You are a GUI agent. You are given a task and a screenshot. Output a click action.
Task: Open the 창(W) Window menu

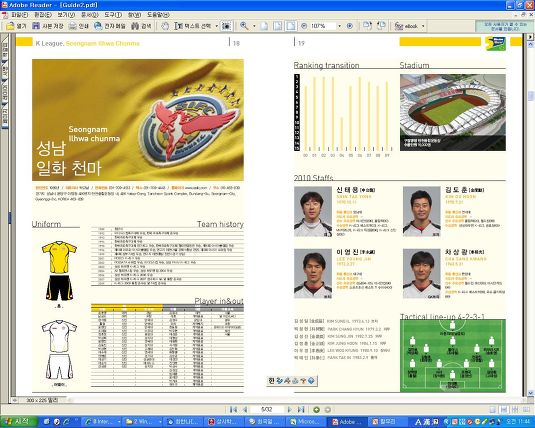pyautogui.click(x=134, y=15)
